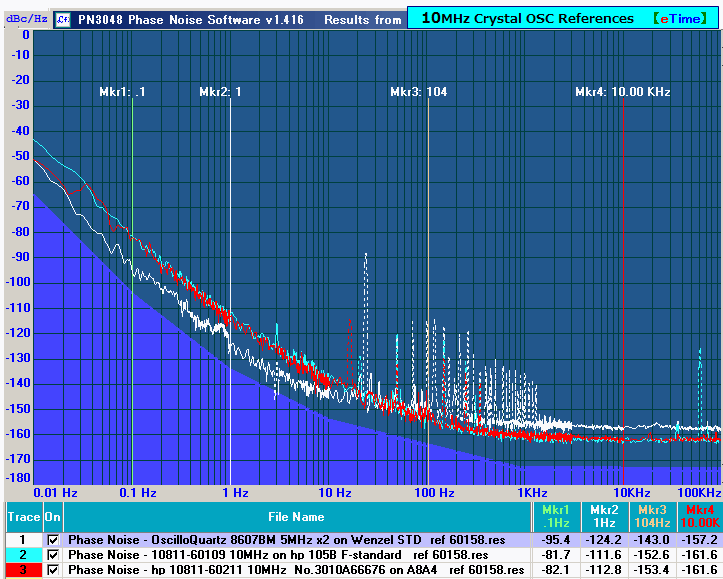Click the Mkr4 10.00K column header
723x579 pixels.
point(698,517)
